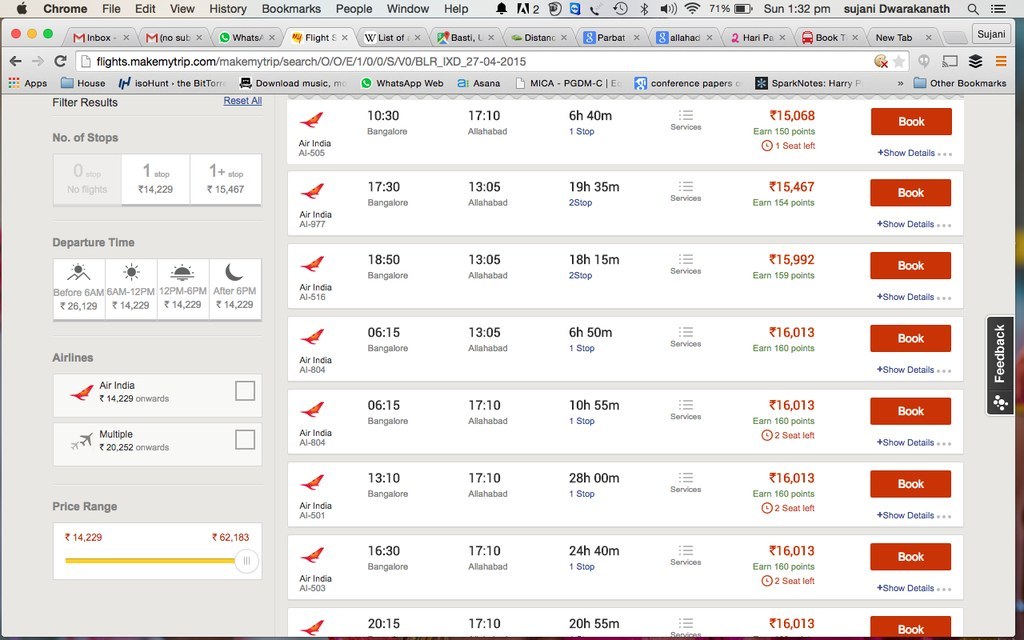Open the Window menu
The height and width of the screenshot is (640, 1024).
click(408, 8)
